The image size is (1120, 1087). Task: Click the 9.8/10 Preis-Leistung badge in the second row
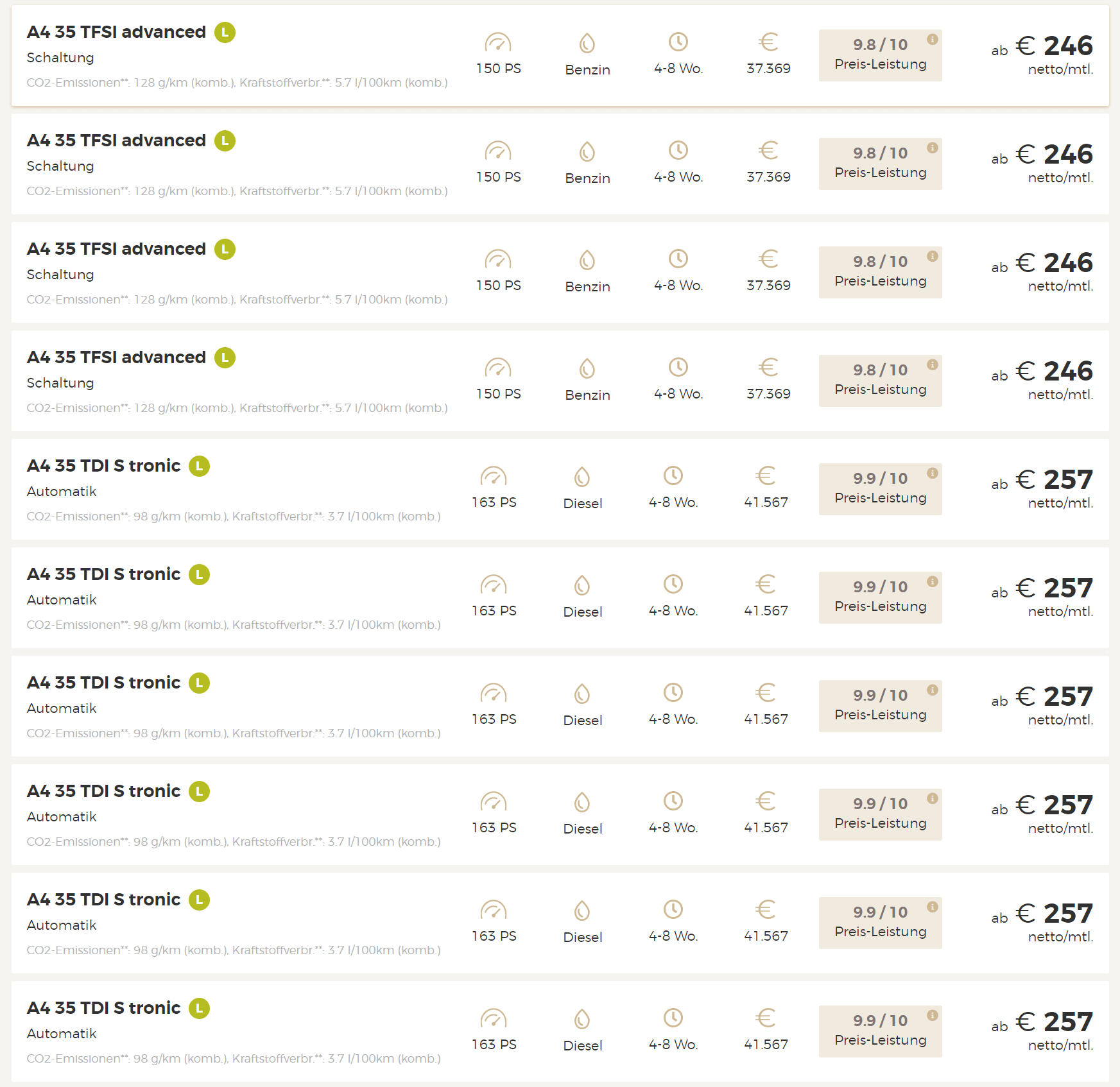click(x=881, y=164)
